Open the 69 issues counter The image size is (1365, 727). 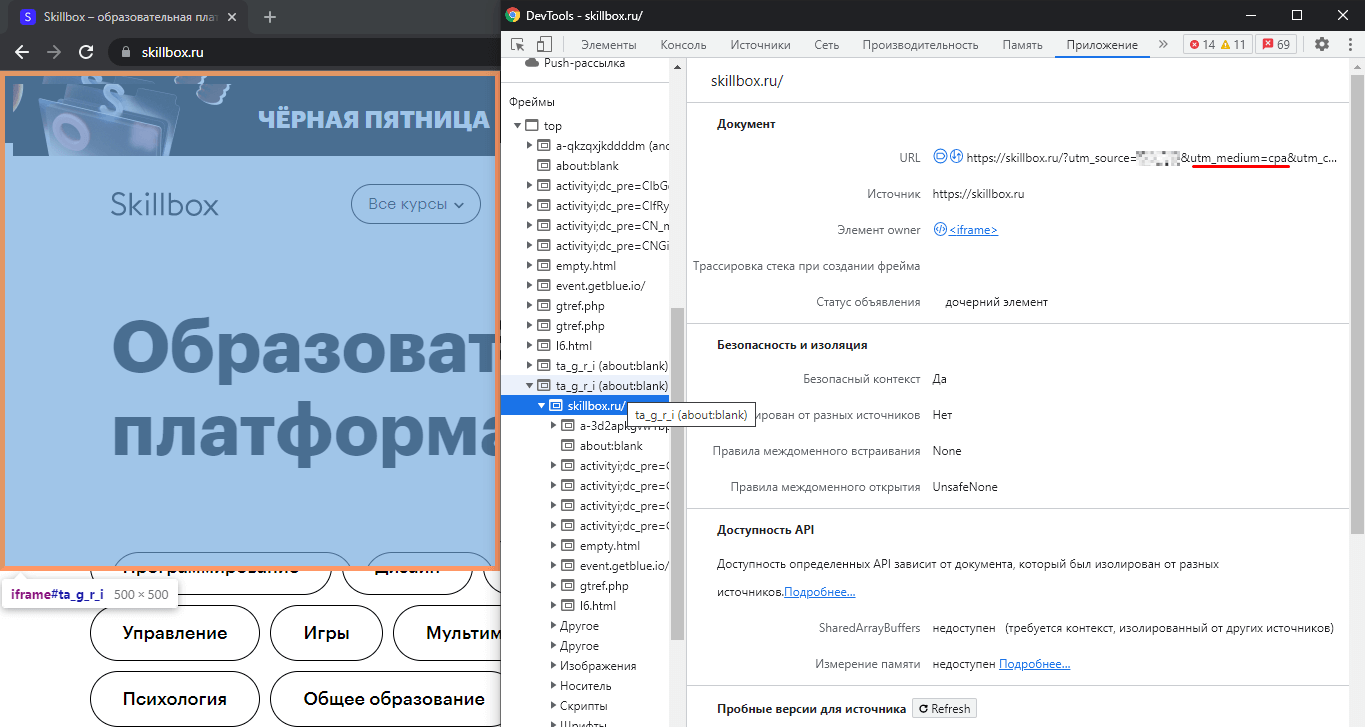(1276, 44)
